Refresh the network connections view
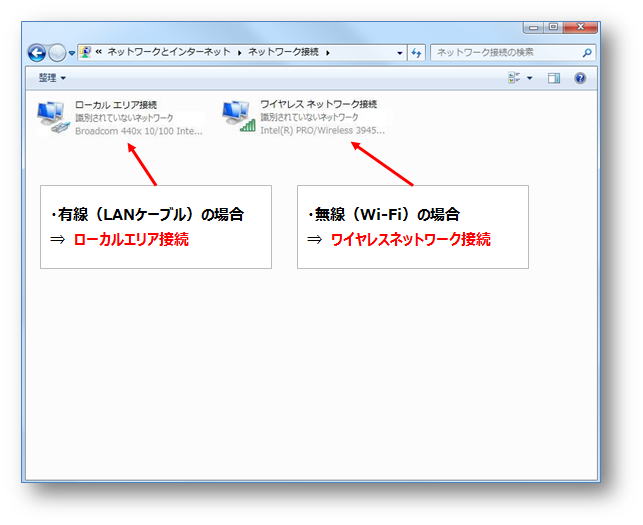The height and width of the screenshot is (525, 643). click(417, 53)
